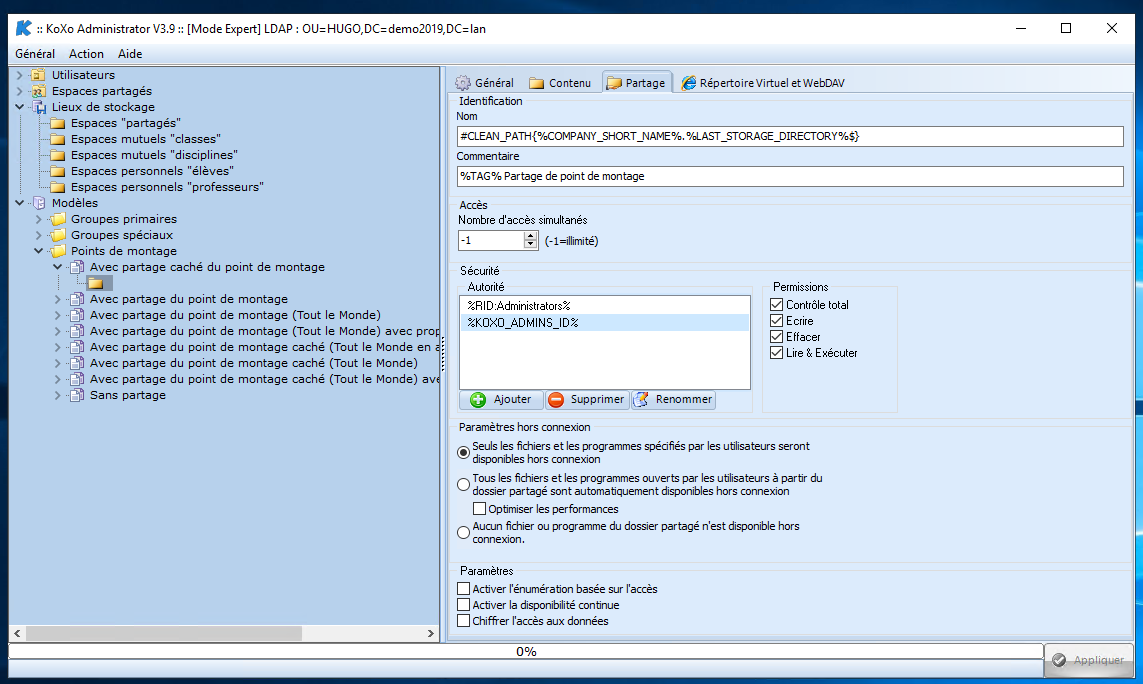
Task: Expand the Groupes spéciaux node
Action: 39,235
